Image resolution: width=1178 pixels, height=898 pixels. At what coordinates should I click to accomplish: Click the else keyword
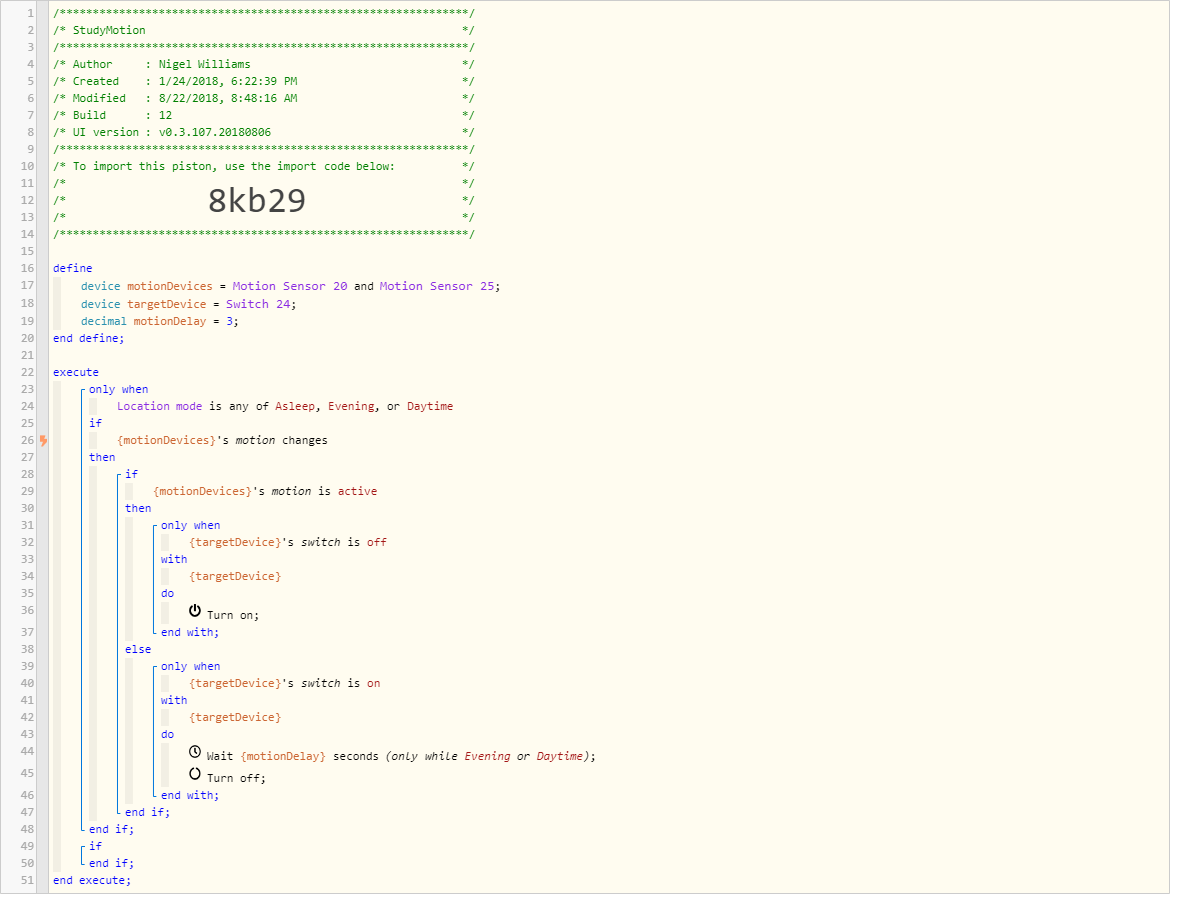pos(138,651)
